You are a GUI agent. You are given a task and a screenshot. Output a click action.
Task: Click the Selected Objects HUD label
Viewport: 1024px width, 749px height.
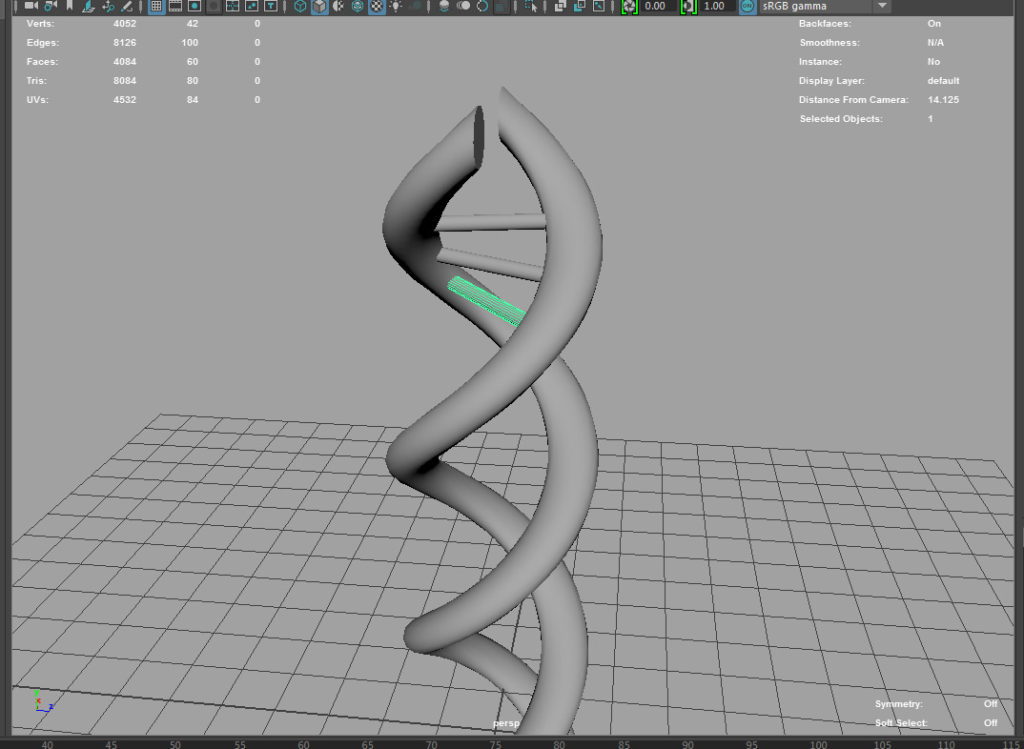pyautogui.click(x=841, y=118)
